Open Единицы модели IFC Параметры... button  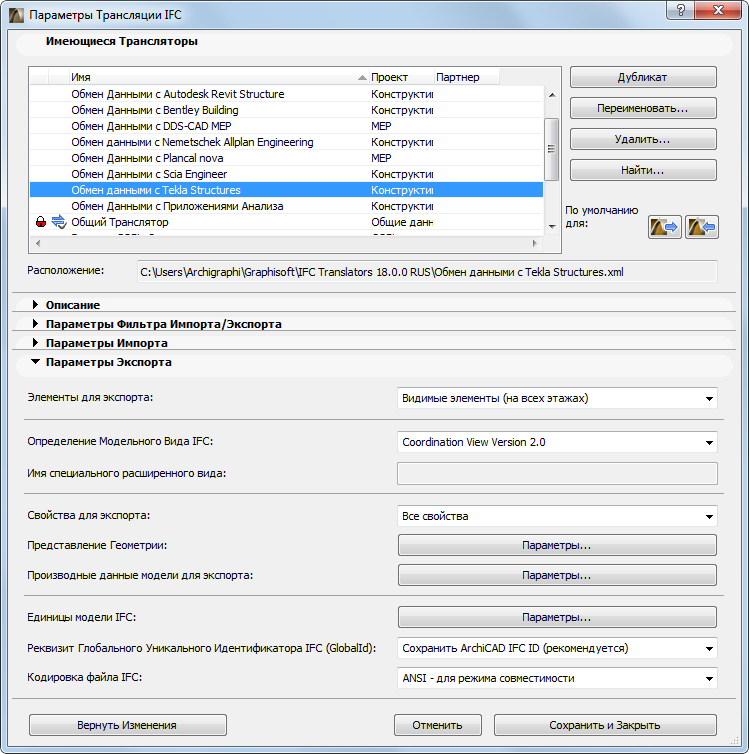[x=557, y=617]
